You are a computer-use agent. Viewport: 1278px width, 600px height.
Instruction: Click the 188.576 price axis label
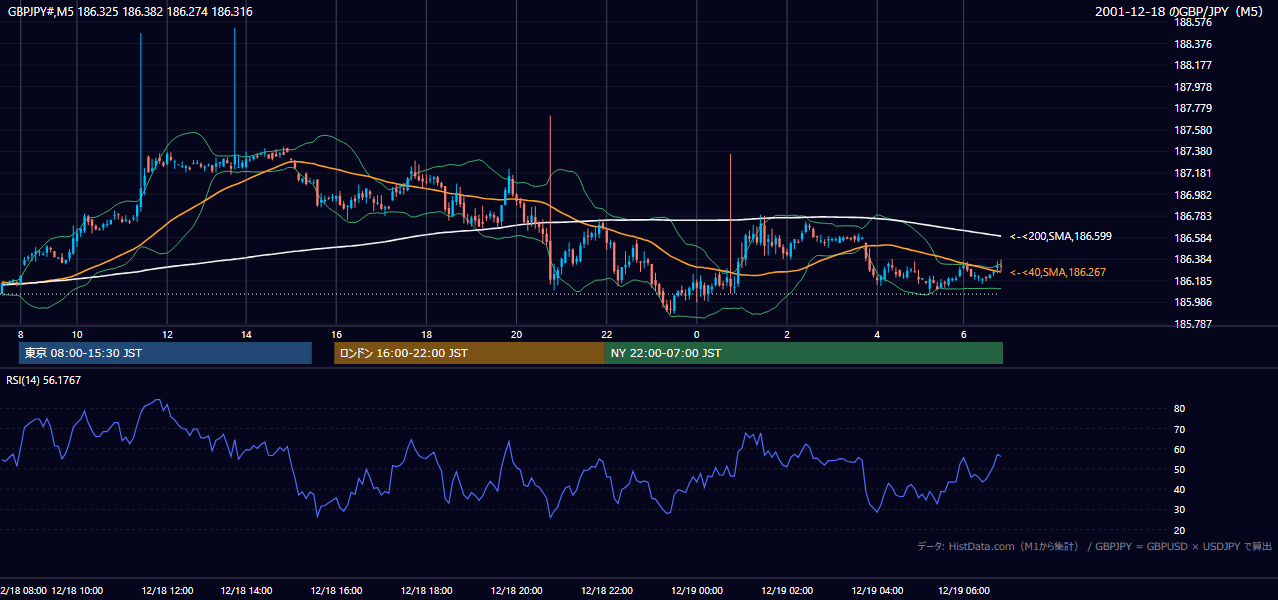click(x=1192, y=23)
